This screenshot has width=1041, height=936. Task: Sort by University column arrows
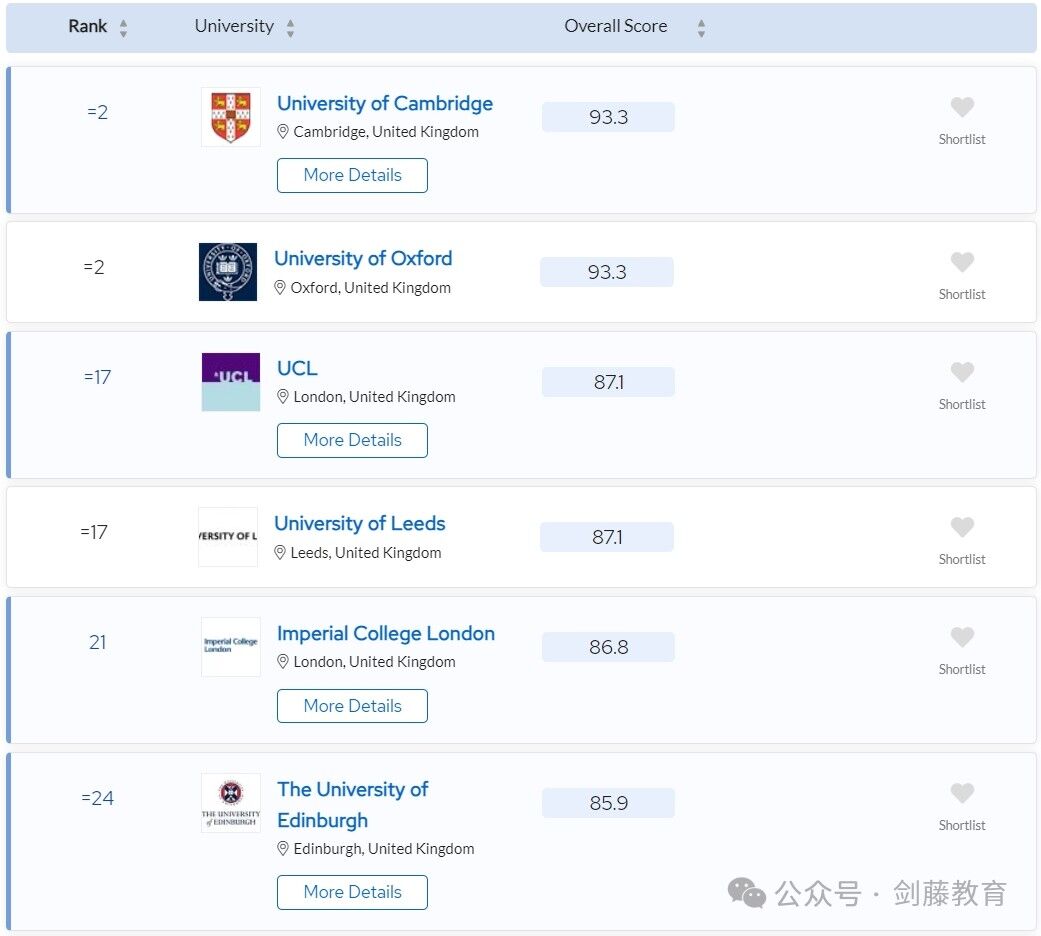point(290,28)
